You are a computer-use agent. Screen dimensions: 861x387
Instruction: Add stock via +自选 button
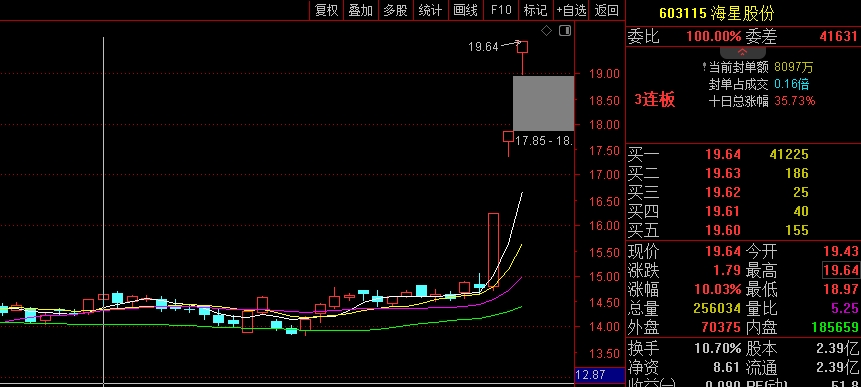(x=571, y=10)
